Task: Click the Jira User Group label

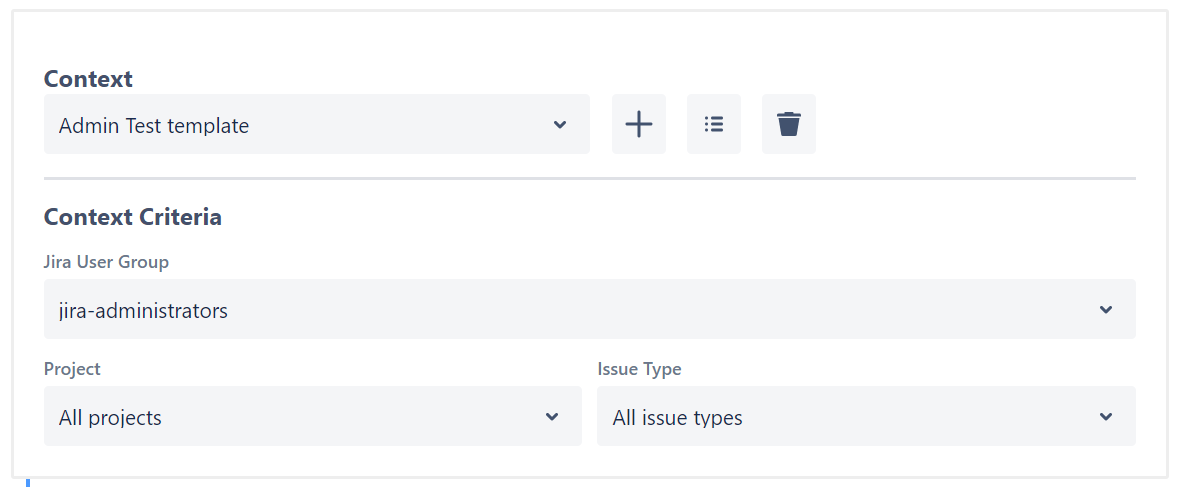Action: (x=106, y=262)
